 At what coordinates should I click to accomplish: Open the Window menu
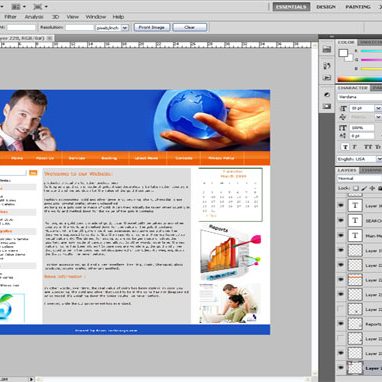coord(96,17)
